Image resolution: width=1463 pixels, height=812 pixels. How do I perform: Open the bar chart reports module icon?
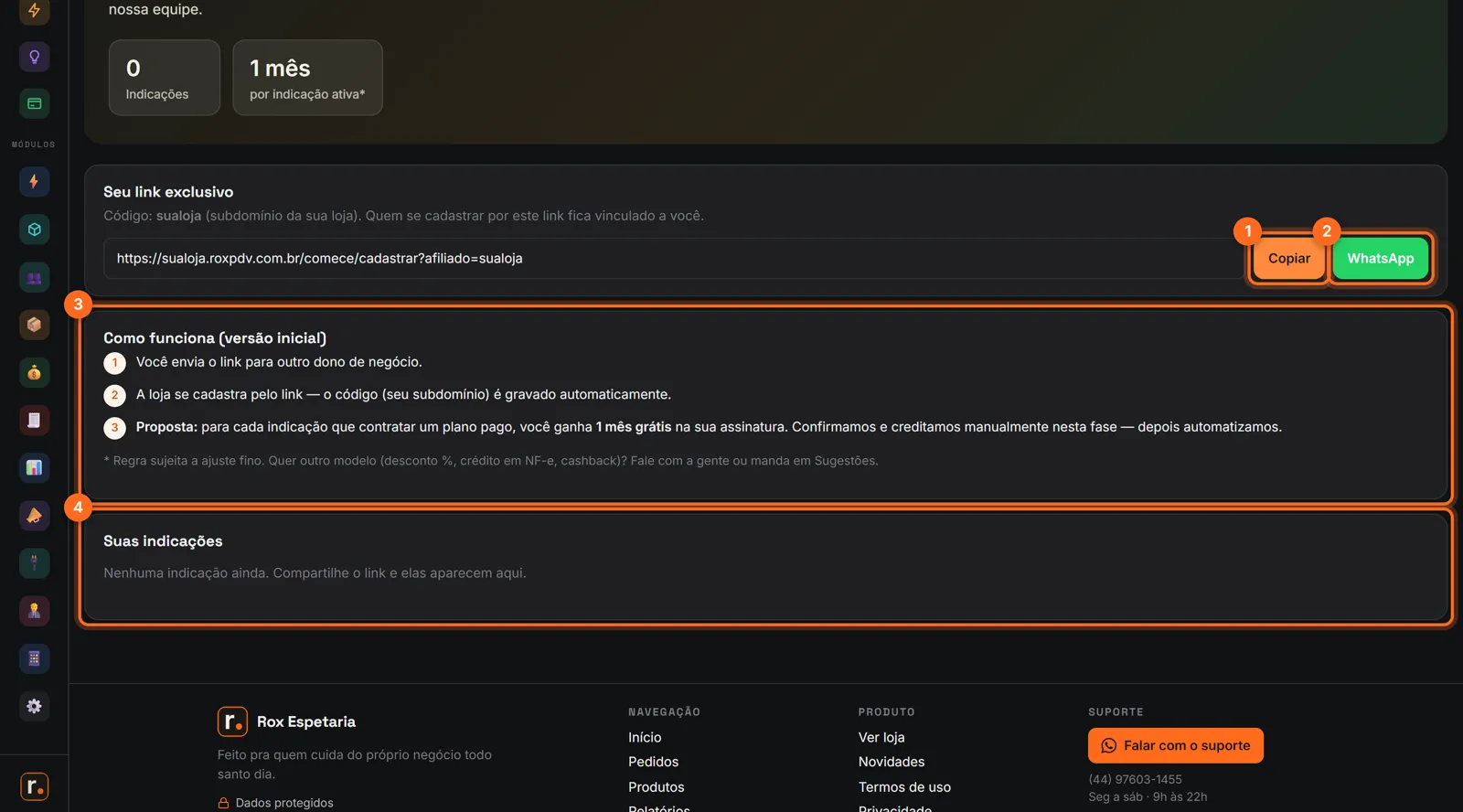tap(34, 467)
